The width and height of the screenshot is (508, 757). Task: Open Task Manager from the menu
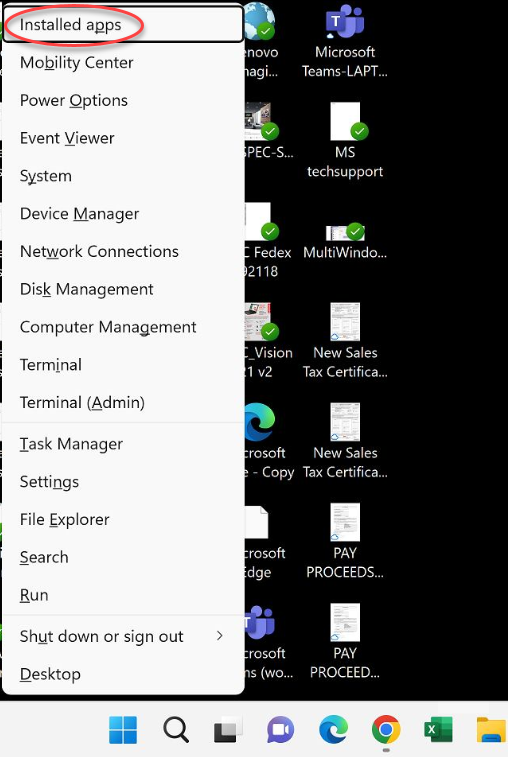[x=123, y=444]
